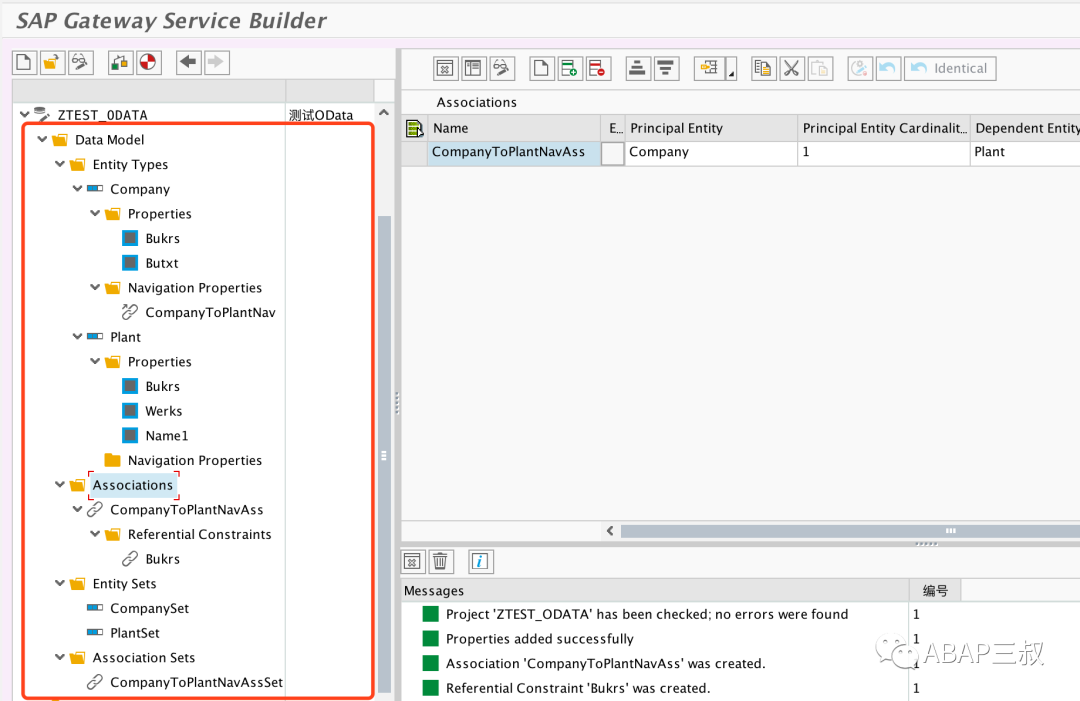The image size is (1080, 701).
Task: Close the grid panel via x-window icon
Action: tap(445, 68)
